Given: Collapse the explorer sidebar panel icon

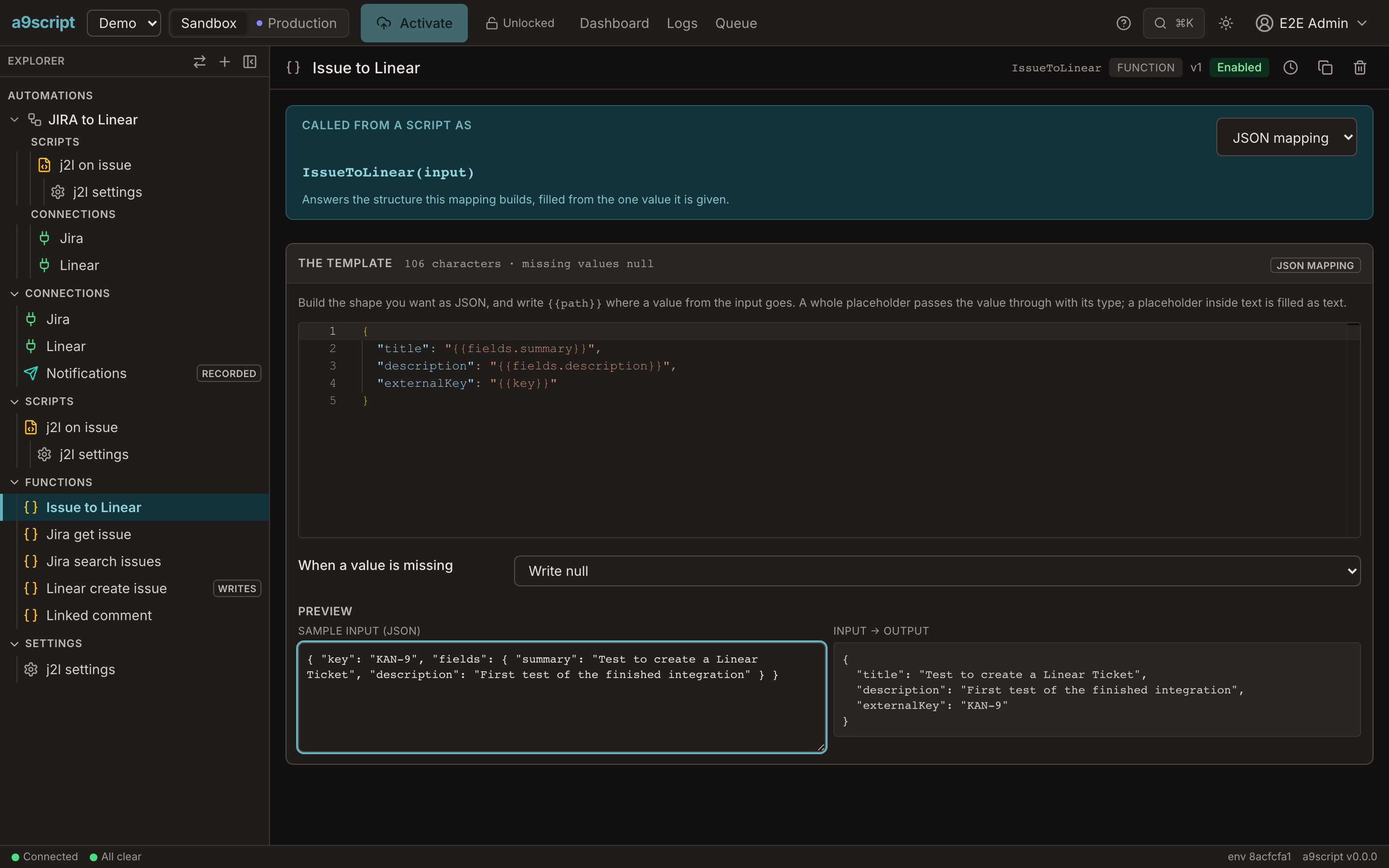Looking at the screenshot, I should [x=250, y=61].
